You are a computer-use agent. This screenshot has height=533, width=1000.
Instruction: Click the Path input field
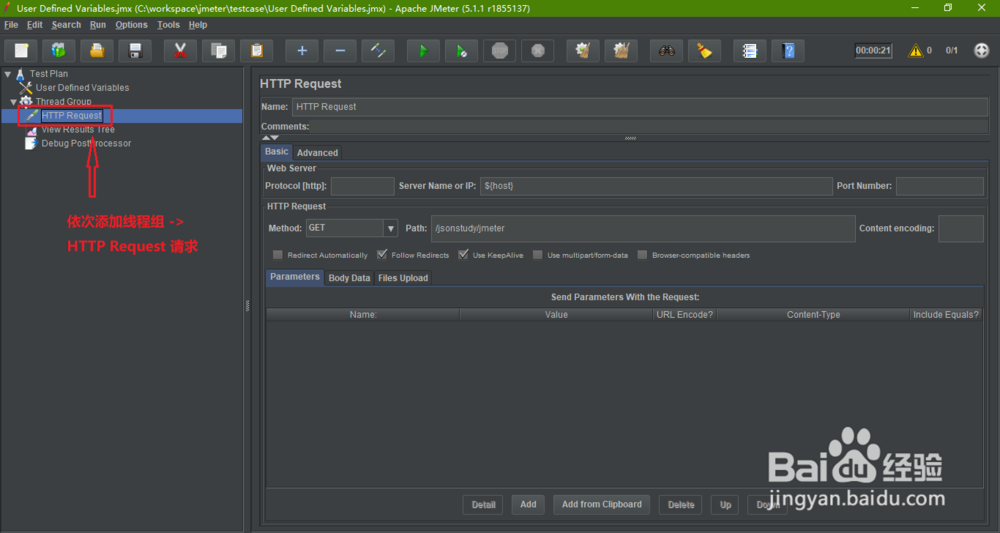pyautogui.click(x=643, y=228)
